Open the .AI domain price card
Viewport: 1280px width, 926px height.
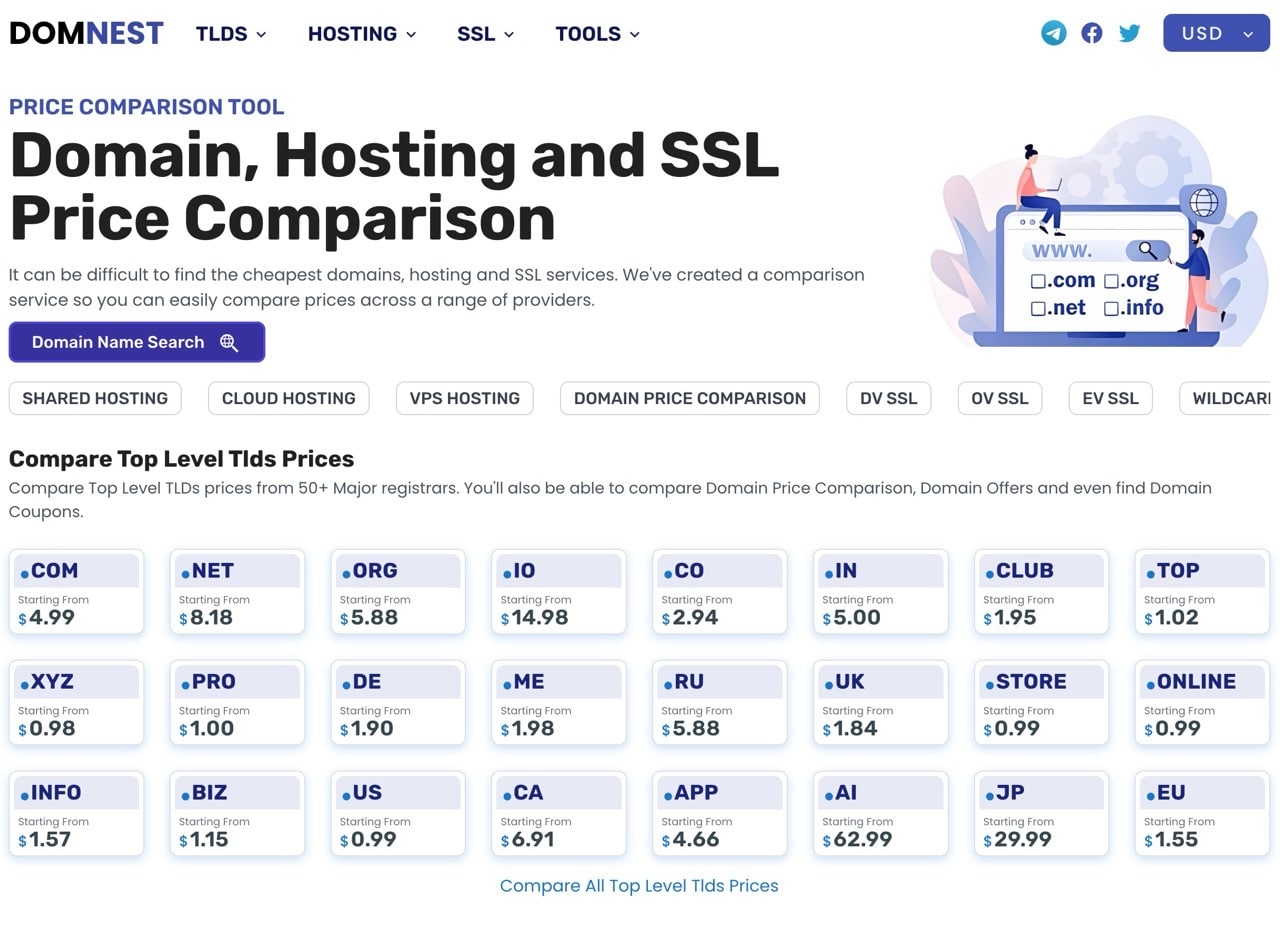click(880, 814)
